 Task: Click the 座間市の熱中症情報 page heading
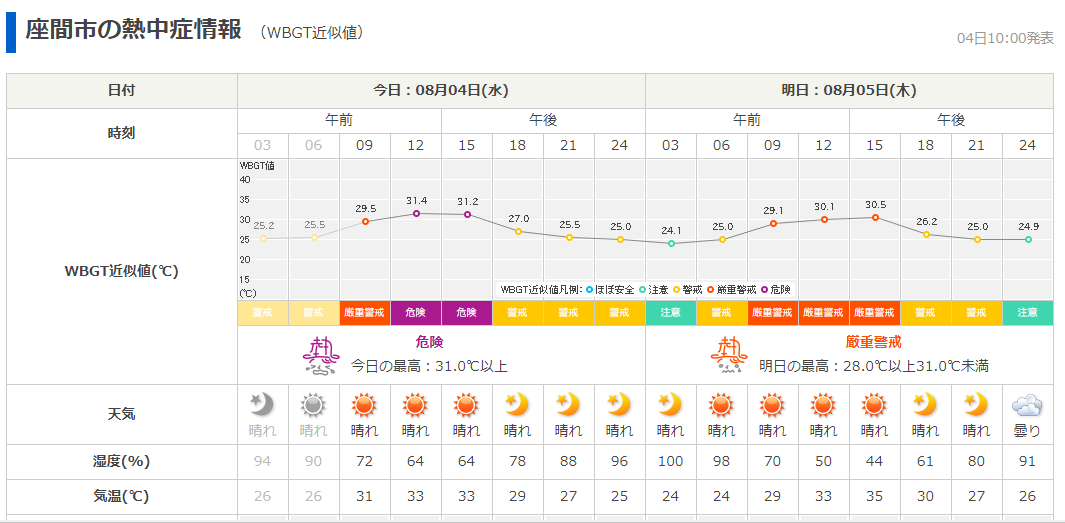tap(133, 30)
